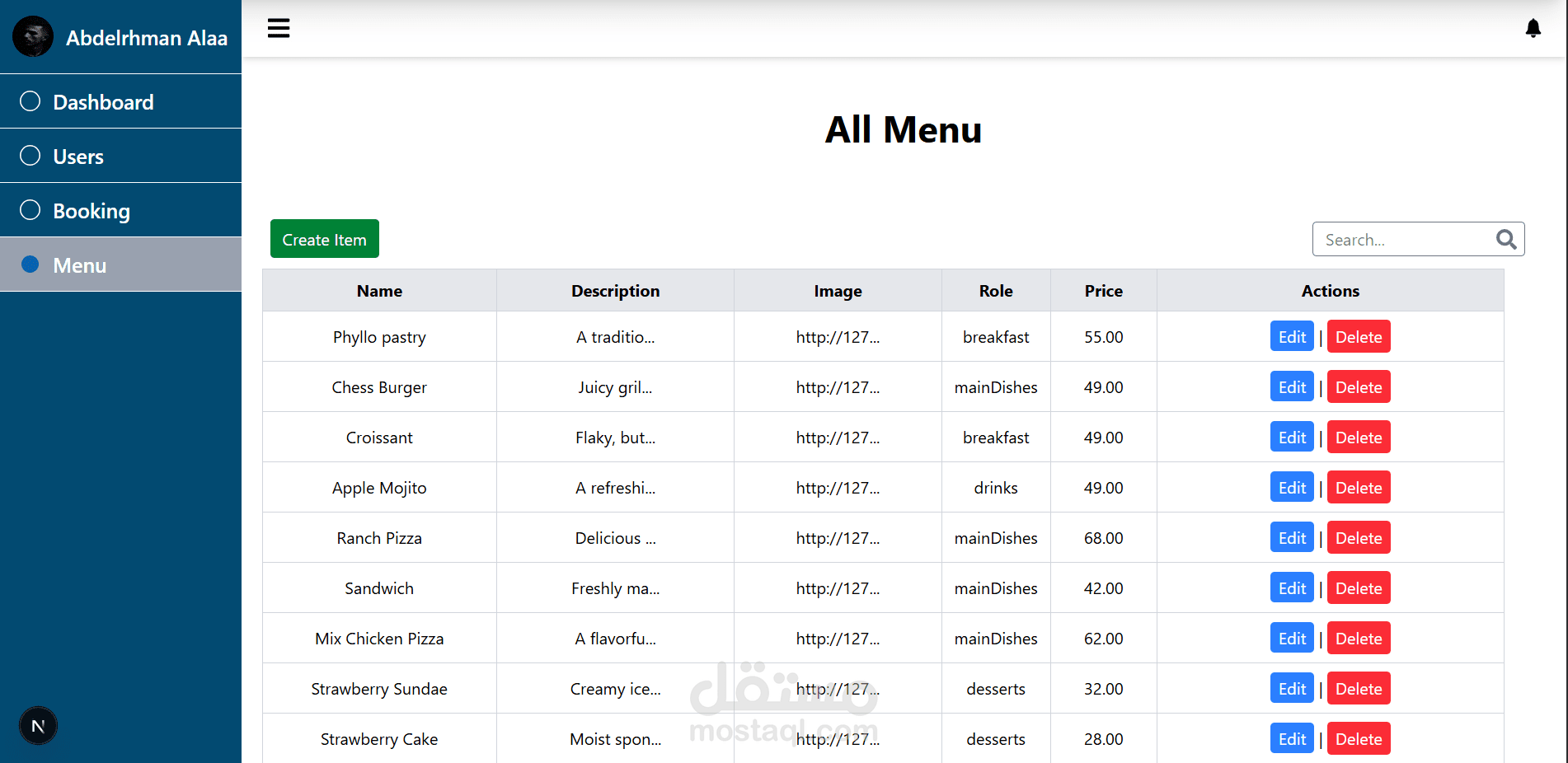Delete the Mix Chicken Pizza item
Viewport: 1568px width, 763px height.
point(1359,638)
